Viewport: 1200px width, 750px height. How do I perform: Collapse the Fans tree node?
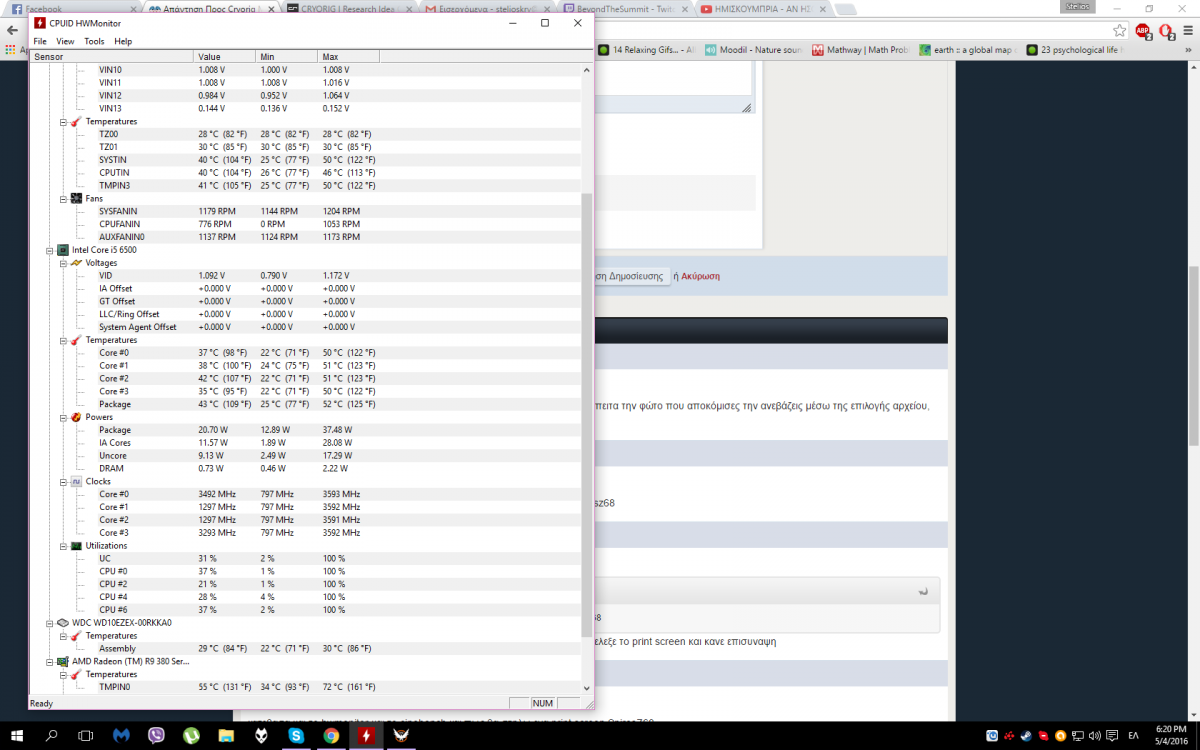pyautogui.click(x=62, y=198)
